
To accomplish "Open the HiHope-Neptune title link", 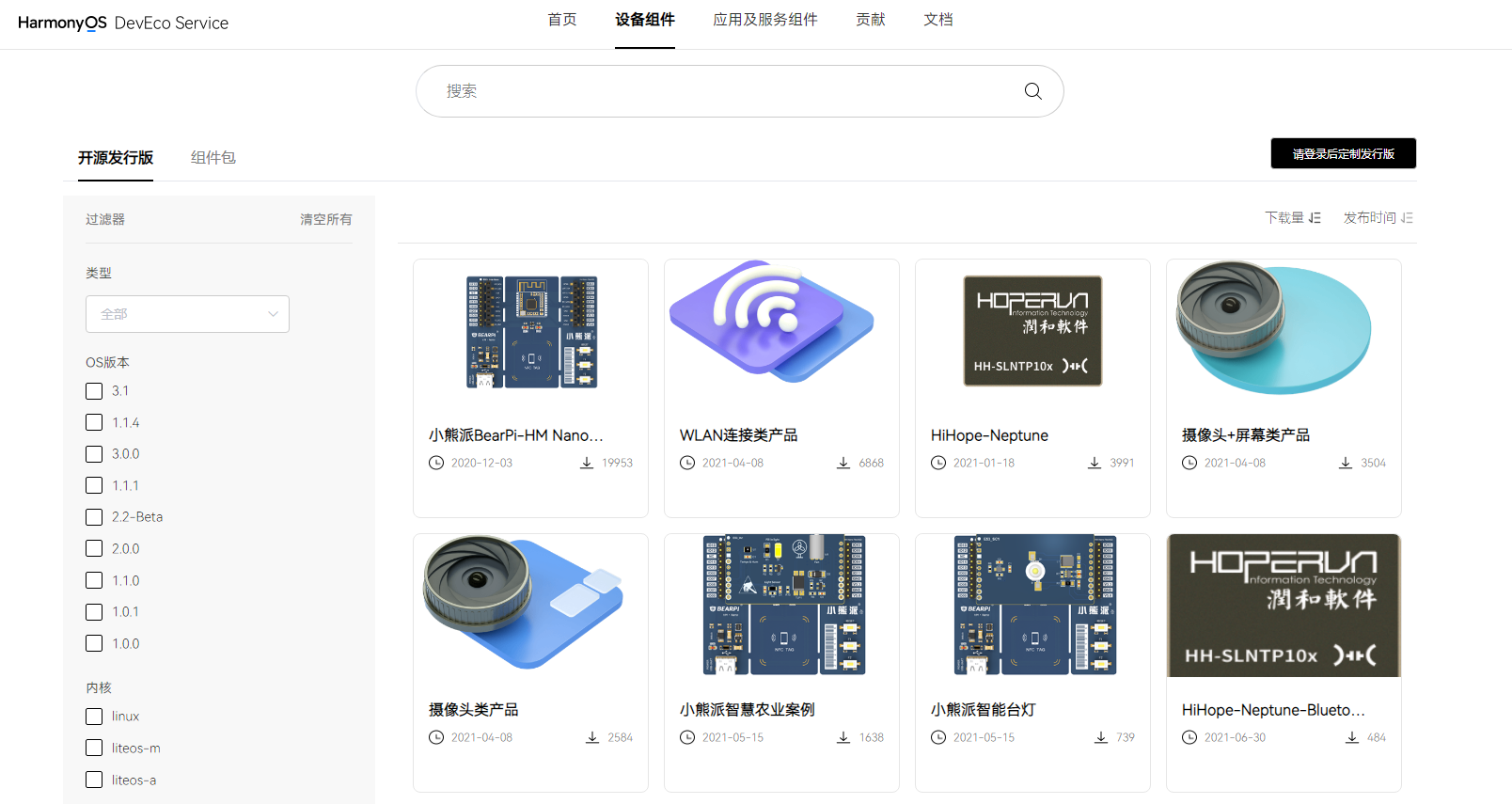I will pyautogui.click(x=989, y=435).
